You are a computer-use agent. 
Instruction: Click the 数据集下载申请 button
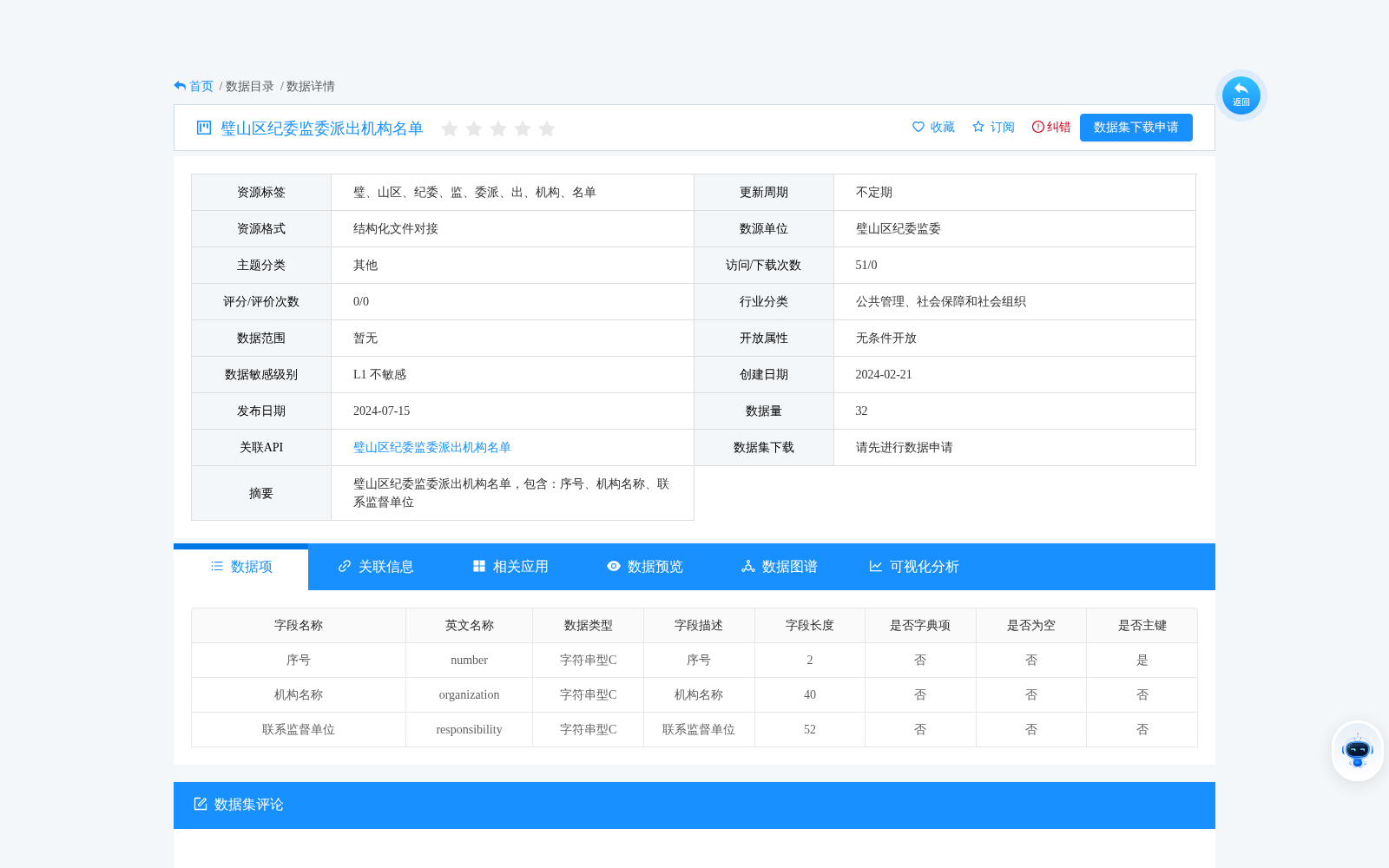(x=1136, y=128)
